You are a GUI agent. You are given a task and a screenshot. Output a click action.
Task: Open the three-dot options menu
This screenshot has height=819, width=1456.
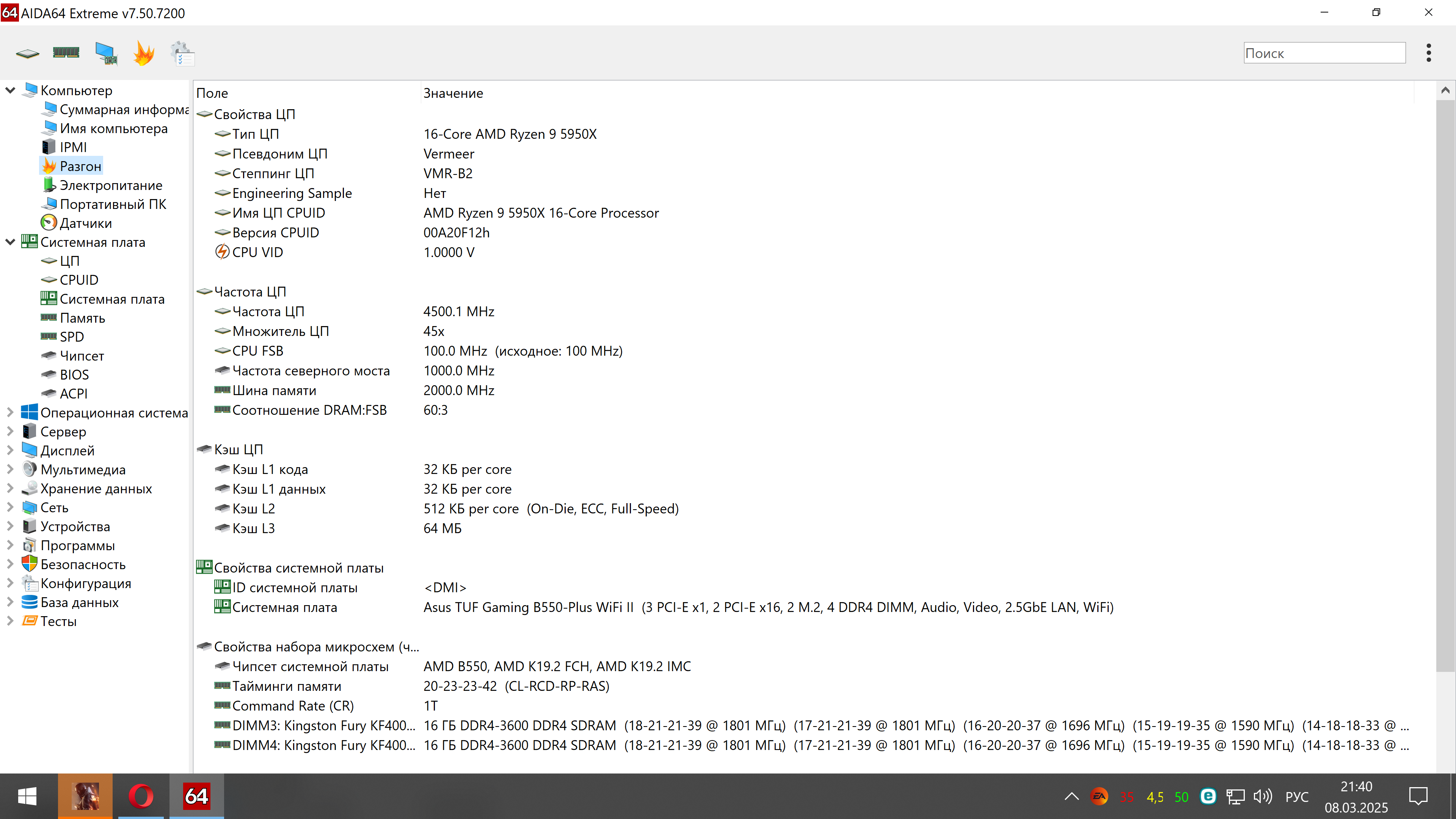click(x=1428, y=53)
